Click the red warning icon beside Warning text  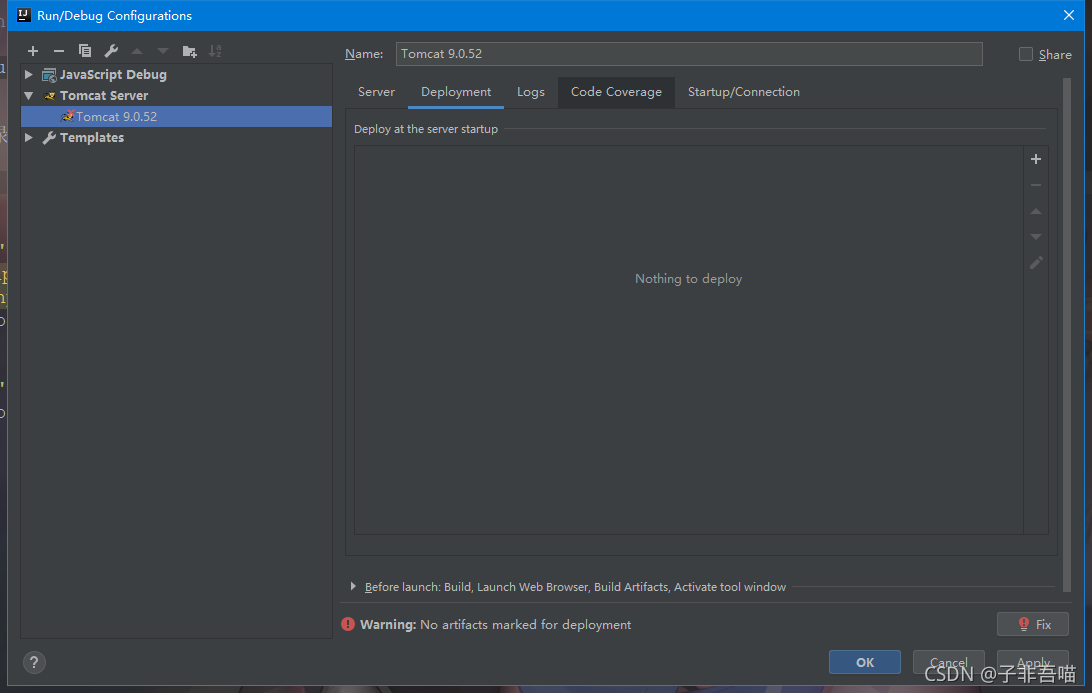coord(348,624)
